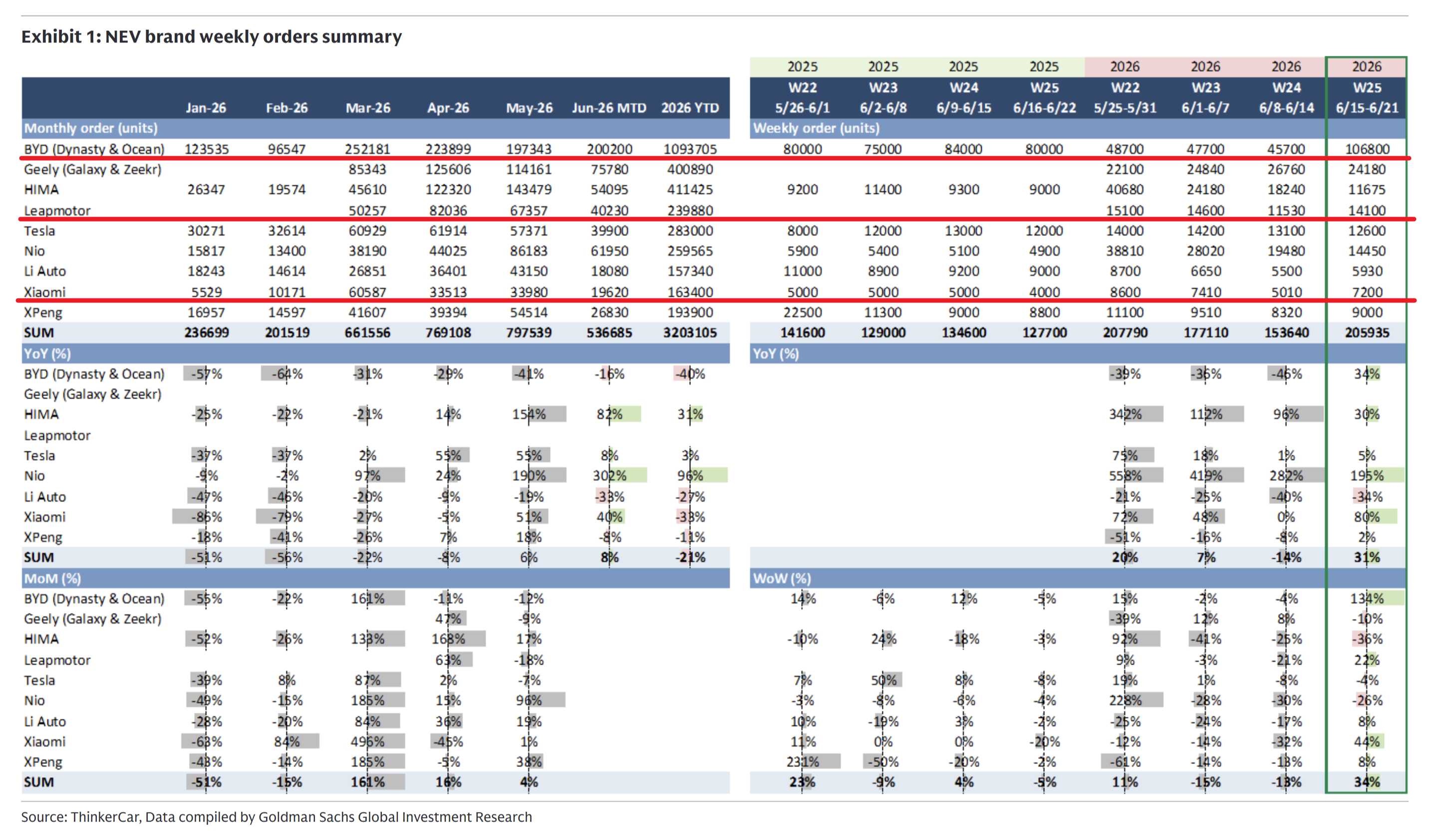The image size is (1446, 840).
Task: Click the weekly SUM total '205935'
Action: (x=1368, y=333)
